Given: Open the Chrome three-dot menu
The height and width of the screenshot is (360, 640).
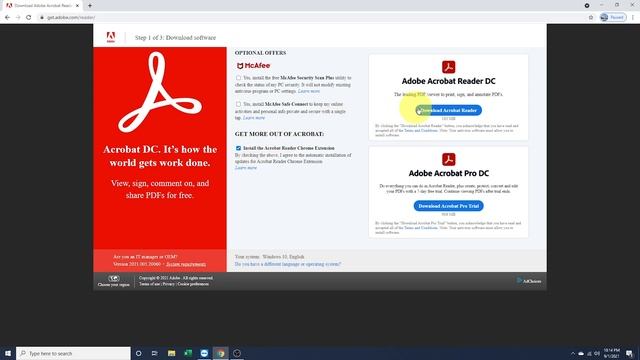Looking at the screenshot, I should click(x=633, y=17).
